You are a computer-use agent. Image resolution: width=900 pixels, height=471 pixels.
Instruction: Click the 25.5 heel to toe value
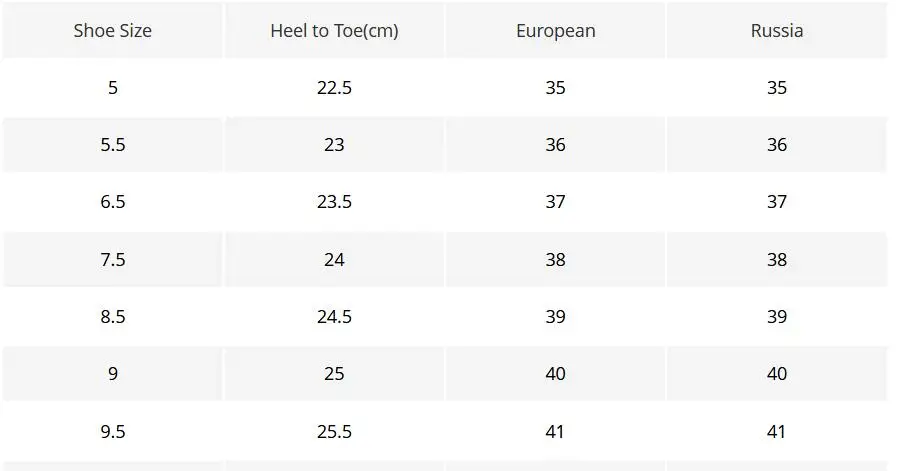pyautogui.click(x=334, y=432)
